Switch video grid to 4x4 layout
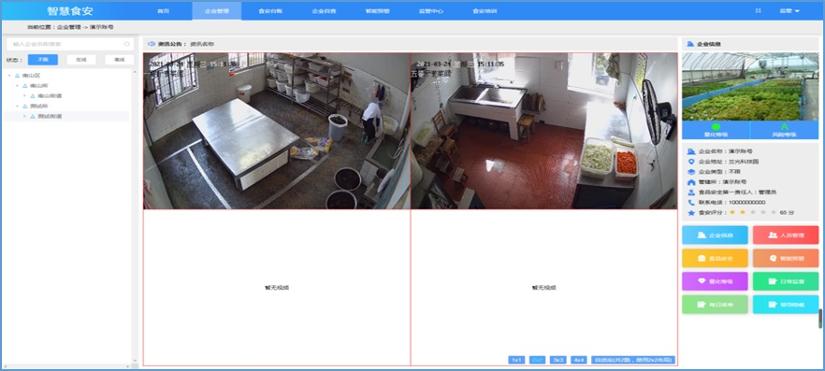Image resolution: width=825 pixels, height=371 pixels. pos(579,360)
